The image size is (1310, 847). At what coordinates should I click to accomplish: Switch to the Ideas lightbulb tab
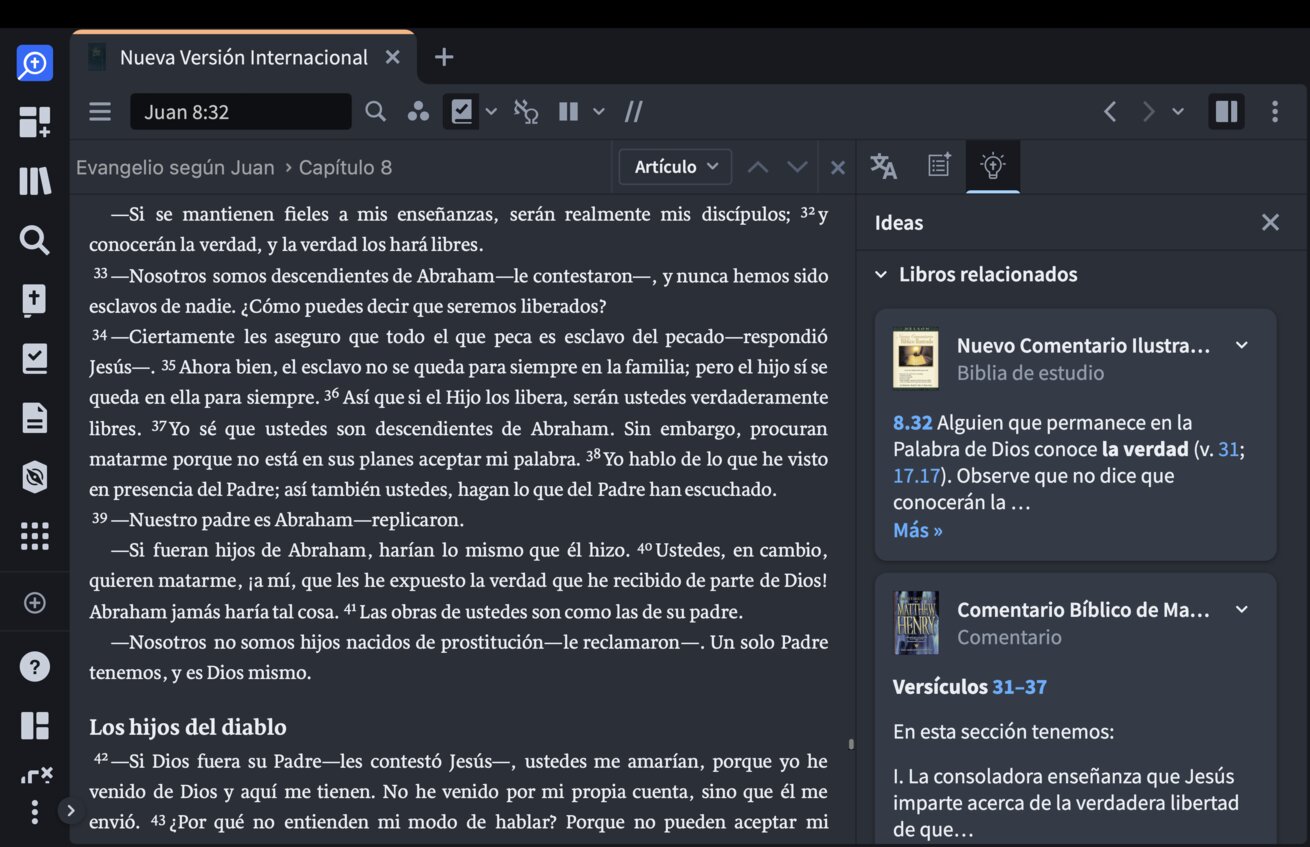pos(993,166)
